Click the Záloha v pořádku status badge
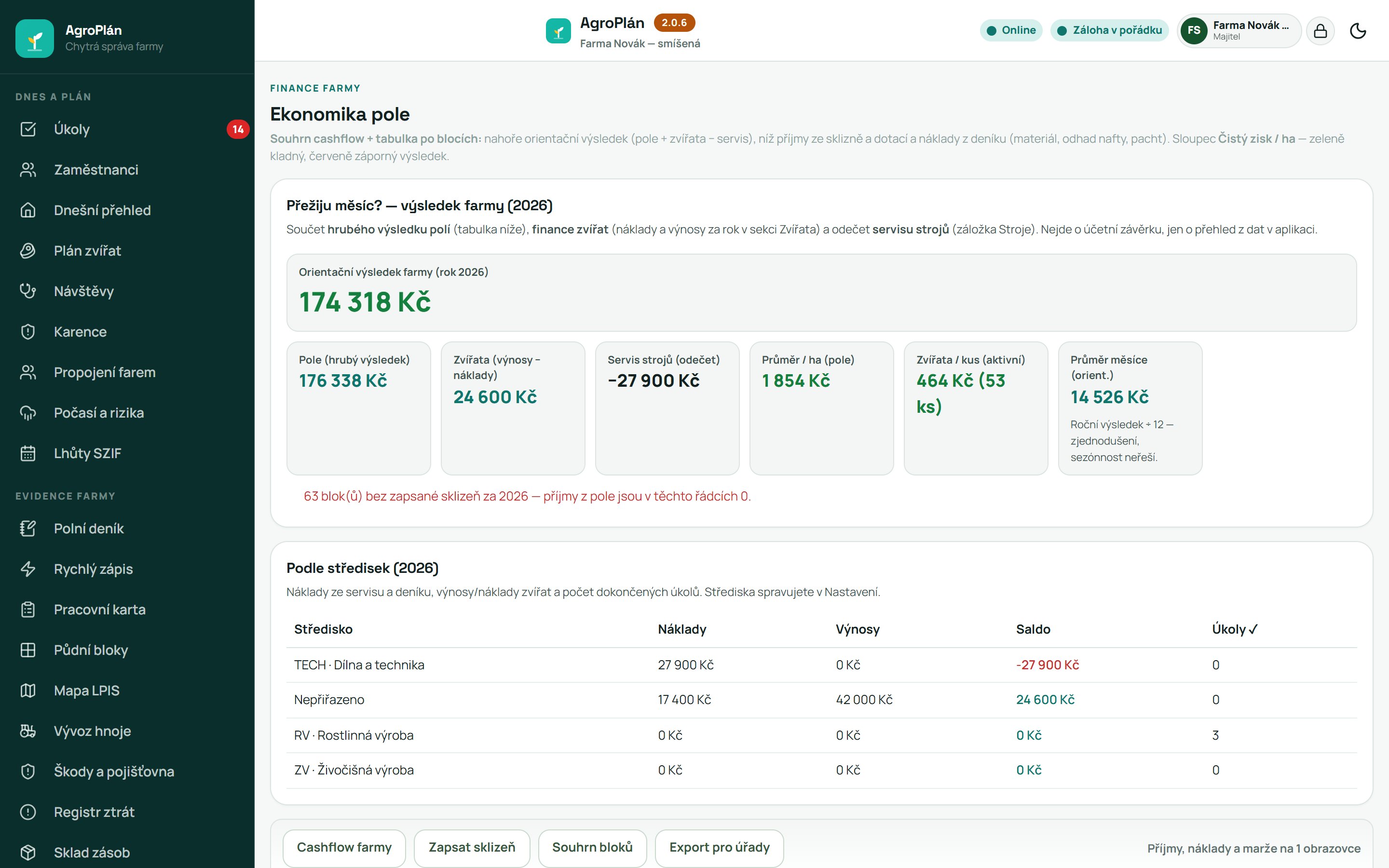This screenshot has height=868, width=1389. click(1109, 30)
